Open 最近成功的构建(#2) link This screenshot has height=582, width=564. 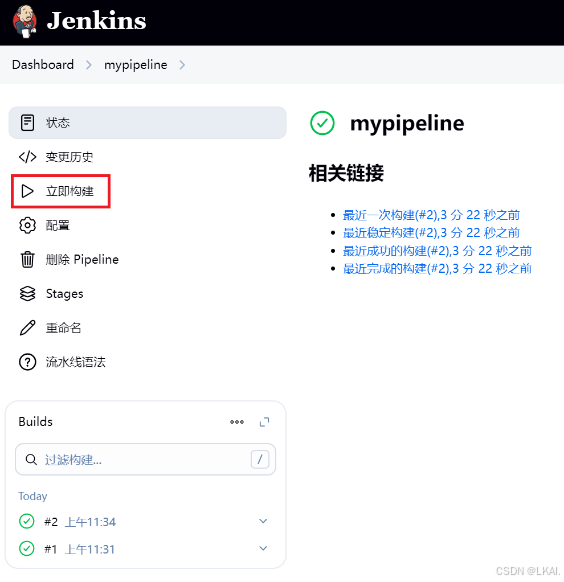(x=437, y=251)
